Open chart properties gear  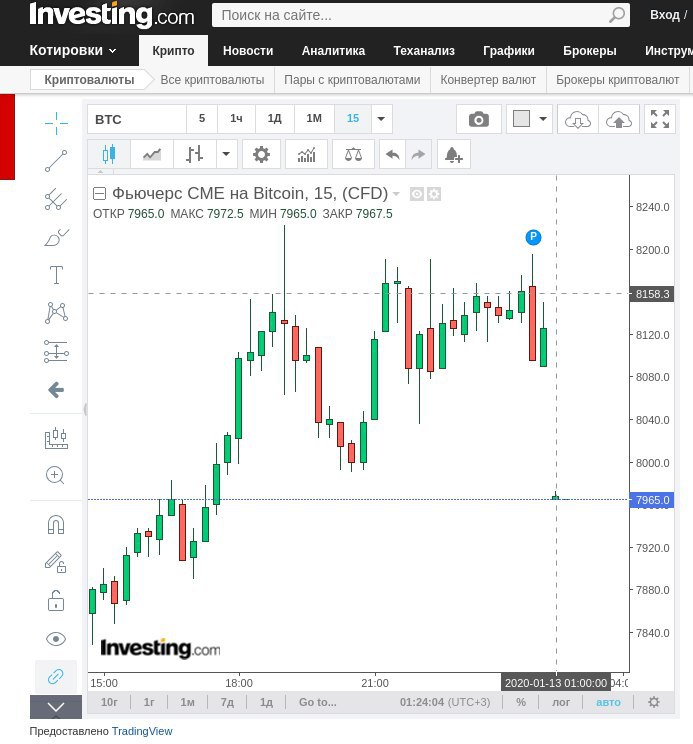coord(261,154)
